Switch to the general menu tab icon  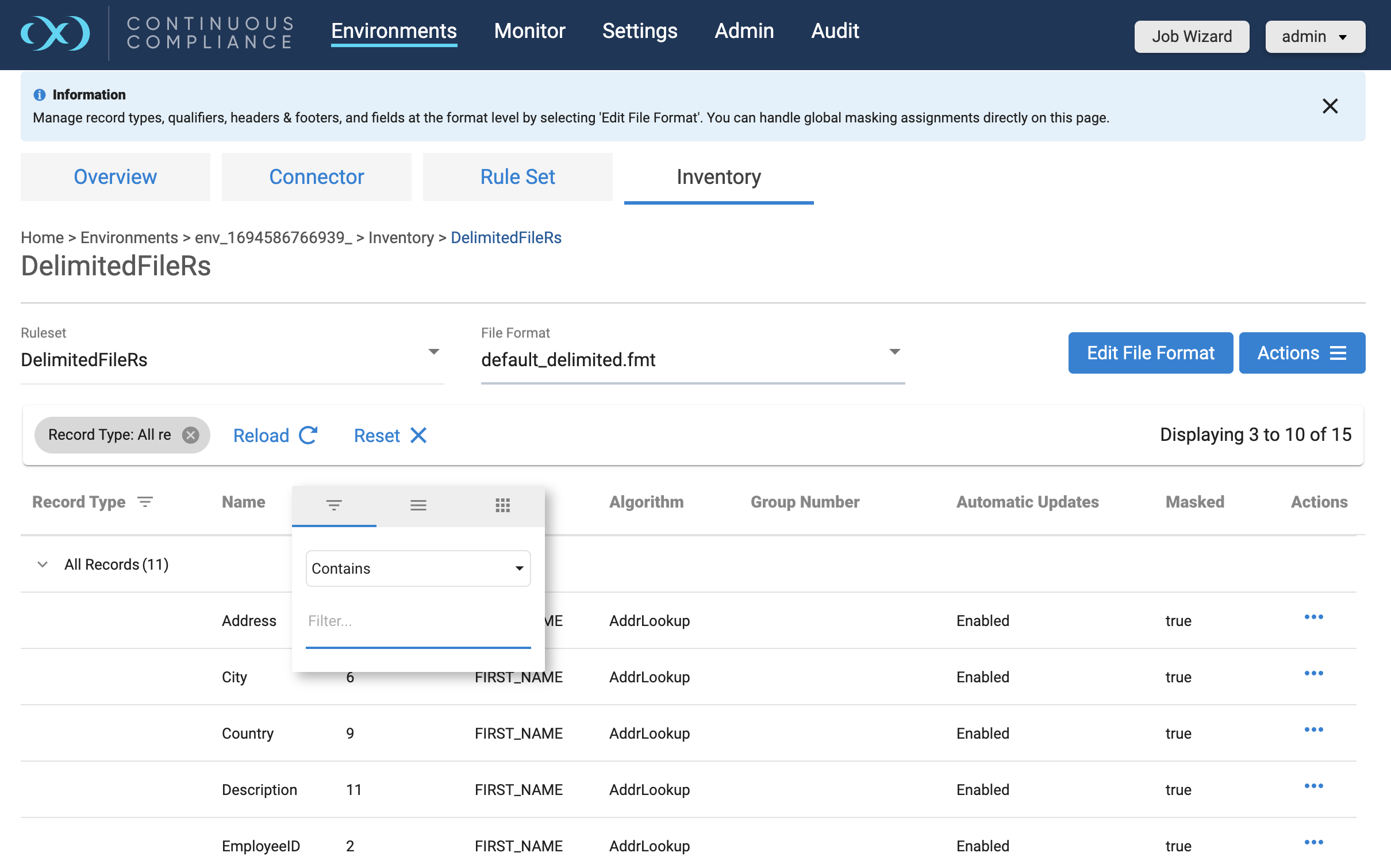pos(418,505)
